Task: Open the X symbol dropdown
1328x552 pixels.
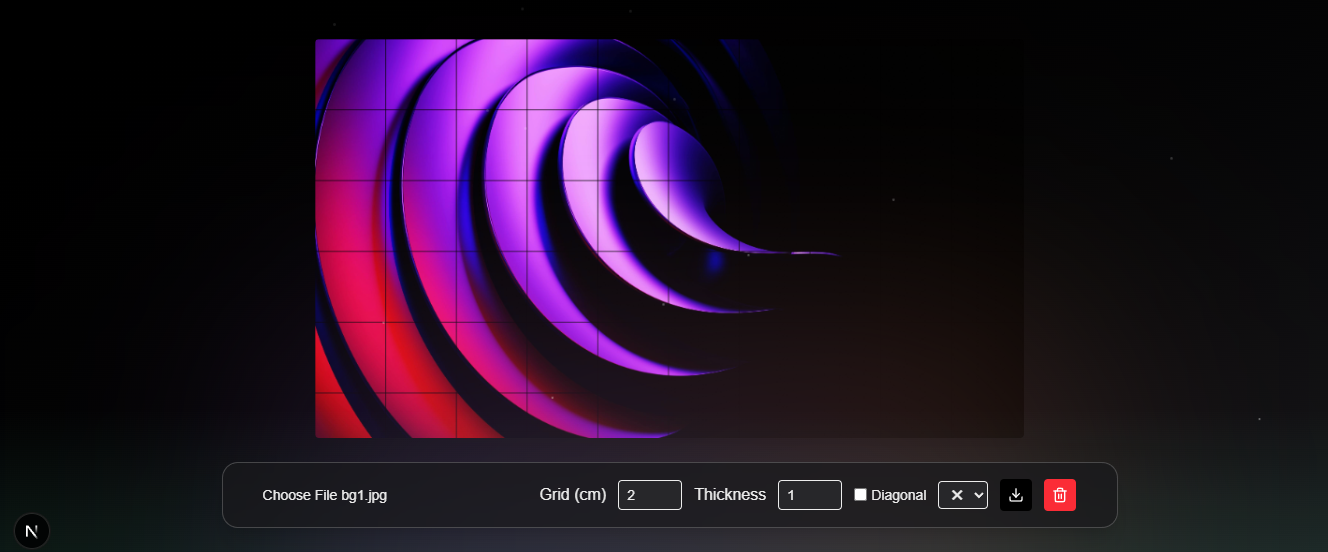Action: (x=962, y=495)
